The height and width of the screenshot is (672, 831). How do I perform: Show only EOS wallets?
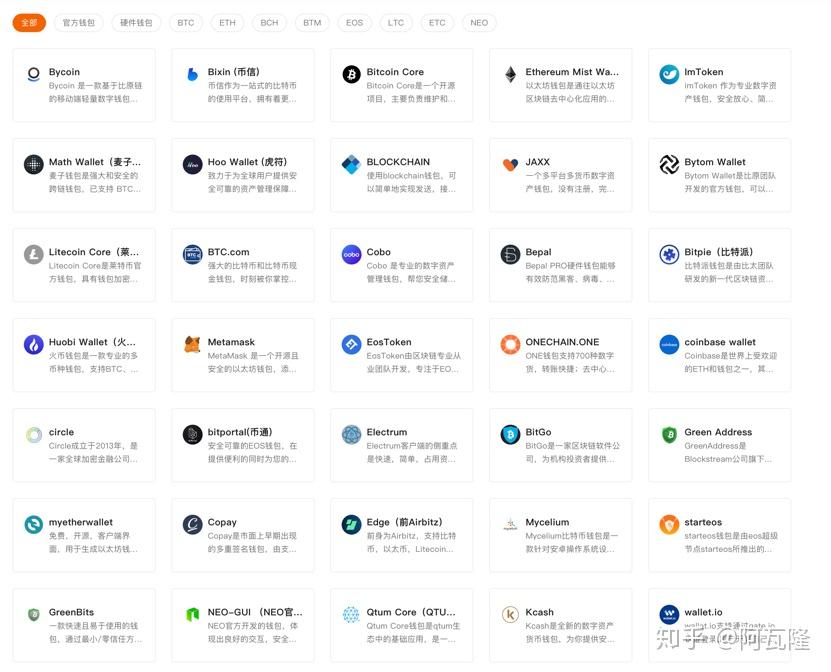355,23
